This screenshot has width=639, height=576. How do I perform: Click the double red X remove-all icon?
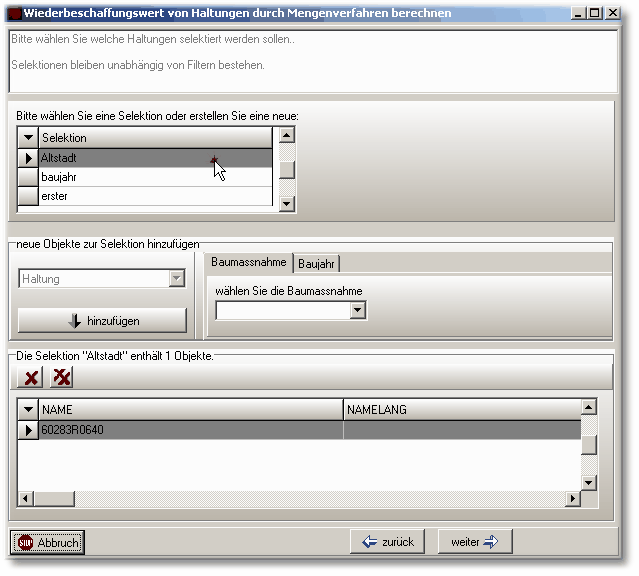62,377
